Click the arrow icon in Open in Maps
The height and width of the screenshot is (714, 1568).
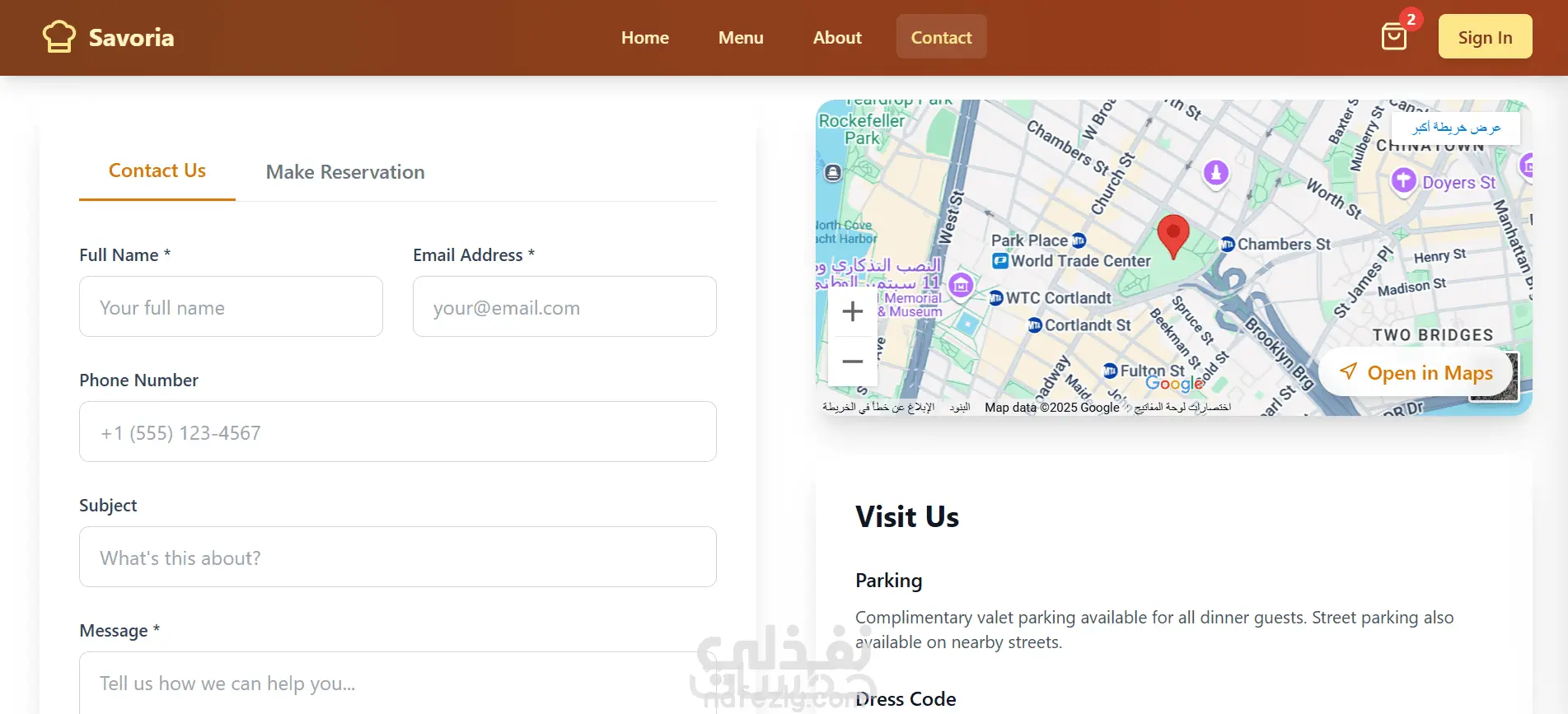pos(1348,371)
